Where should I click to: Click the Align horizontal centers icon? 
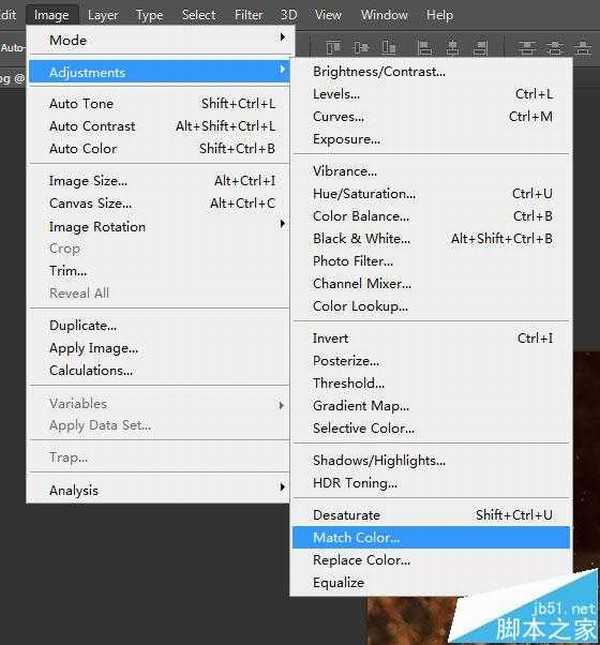coord(451,47)
